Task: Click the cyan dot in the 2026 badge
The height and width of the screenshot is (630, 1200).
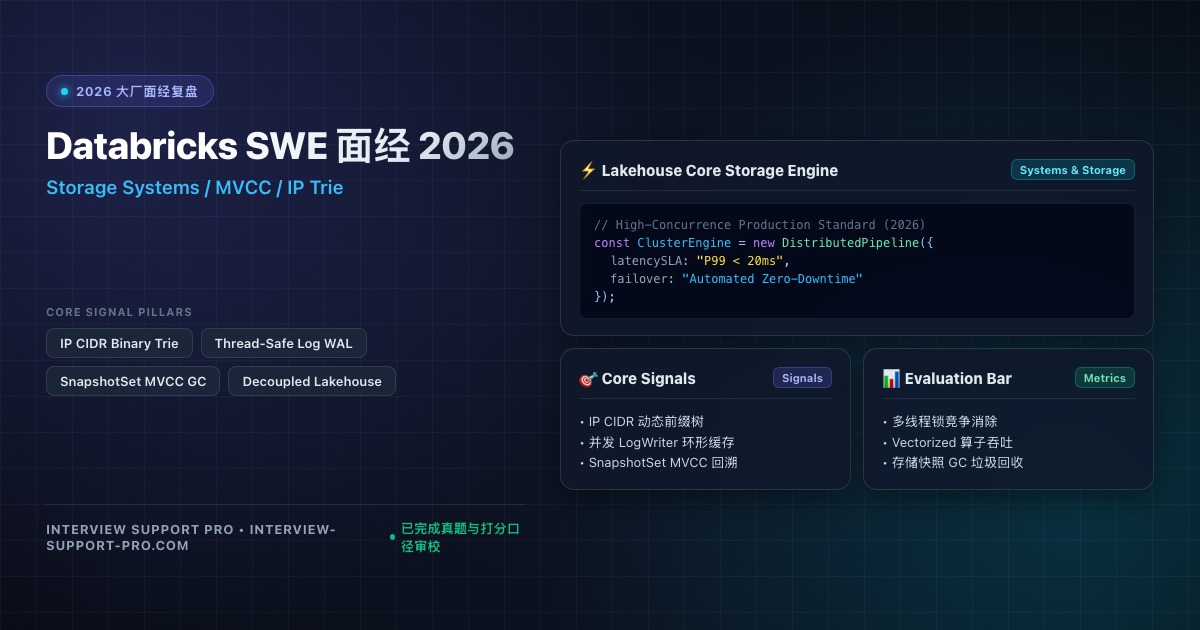Action: click(x=65, y=91)
